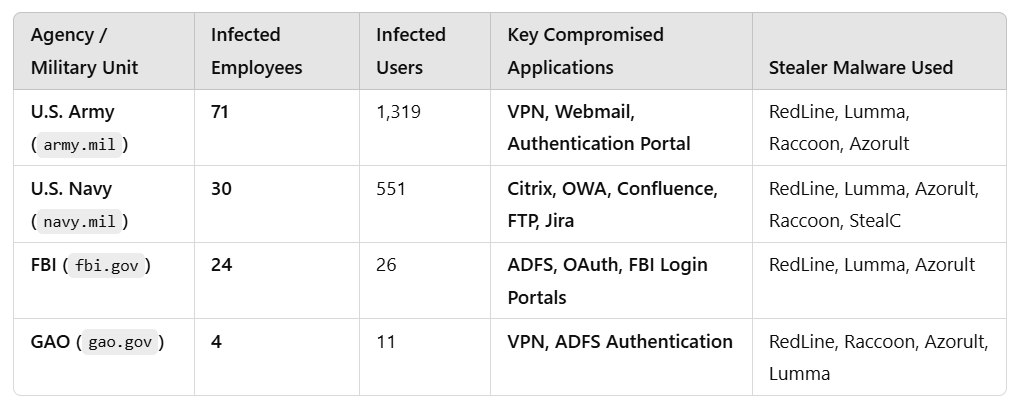Click the fbi.gov code label
The width and height of the screenshot is (1019, 401).
click(x=107, y=266)
